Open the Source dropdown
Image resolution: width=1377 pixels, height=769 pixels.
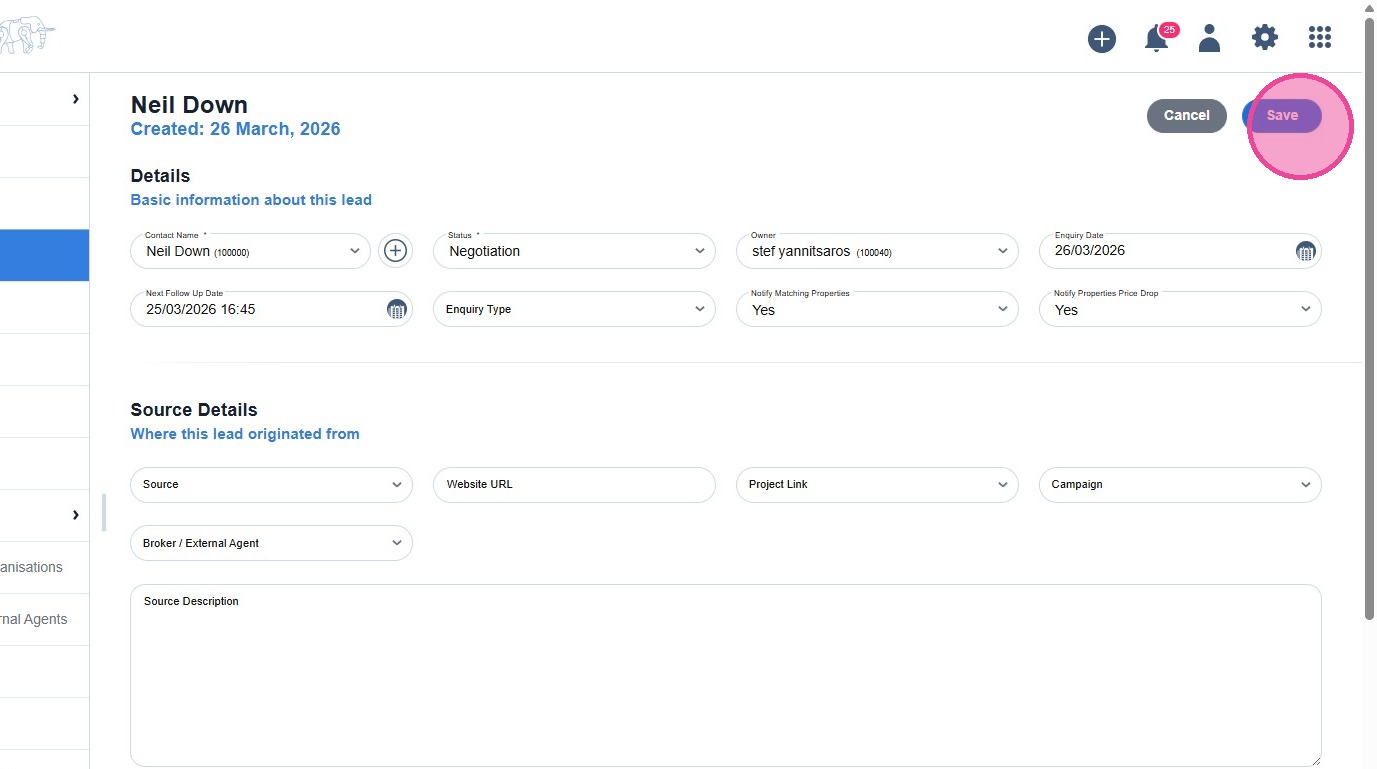[271, 484]
